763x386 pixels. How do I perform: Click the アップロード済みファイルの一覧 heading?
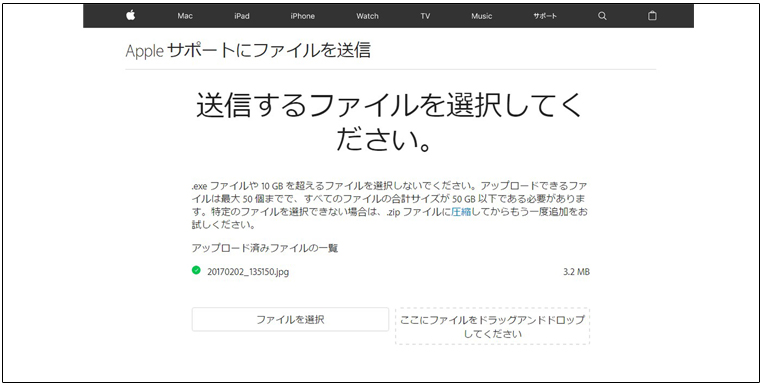[265, 248]
